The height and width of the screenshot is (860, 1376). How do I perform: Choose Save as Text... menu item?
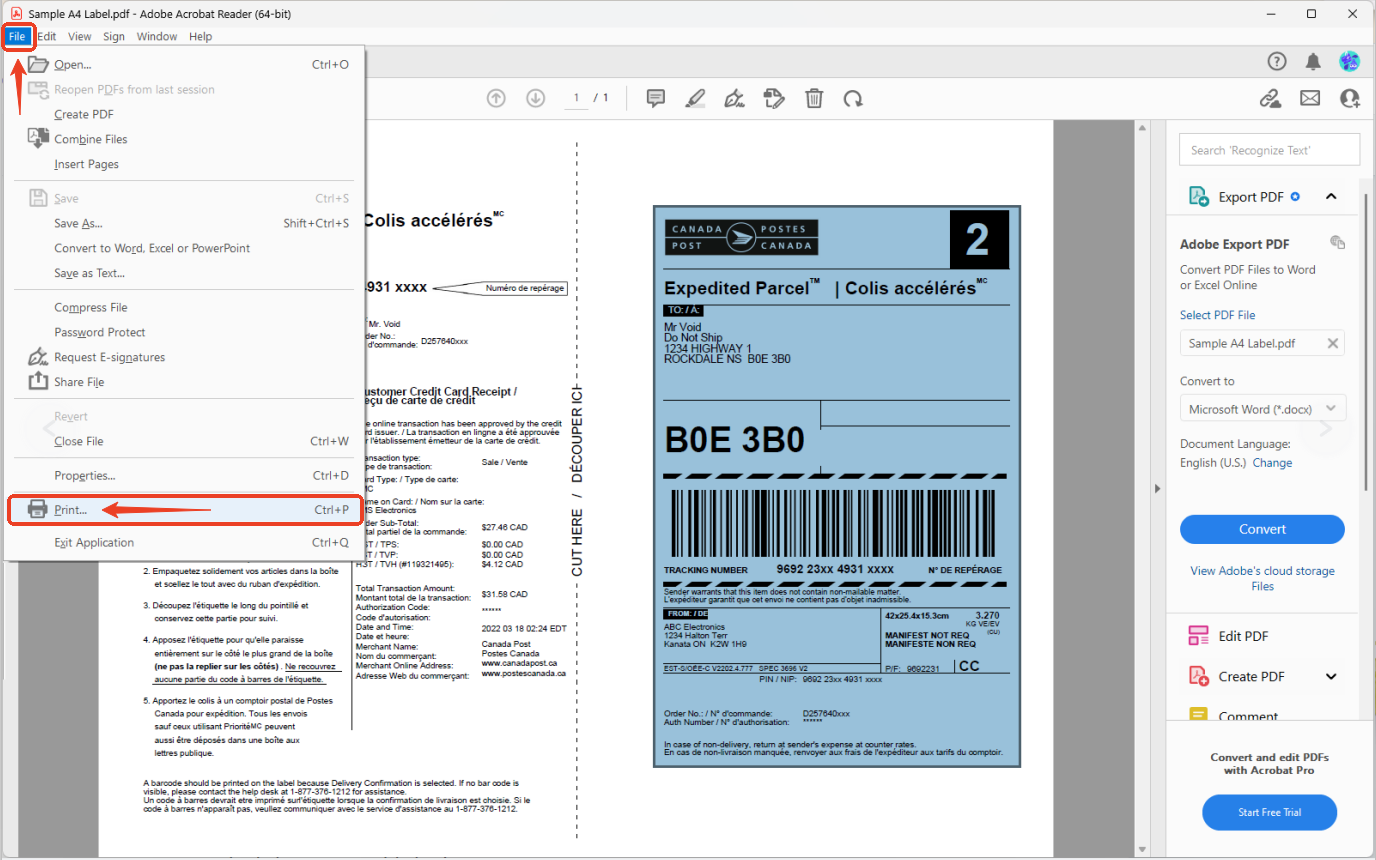(185, 273)
